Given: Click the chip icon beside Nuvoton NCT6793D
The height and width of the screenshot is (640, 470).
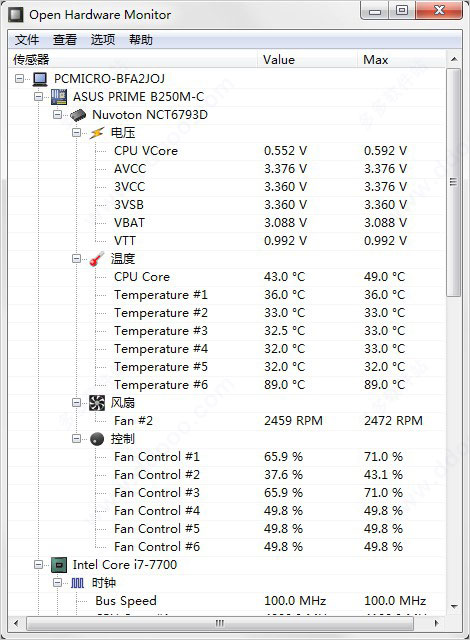Looking at the screenshot, I should click(78, 115).
